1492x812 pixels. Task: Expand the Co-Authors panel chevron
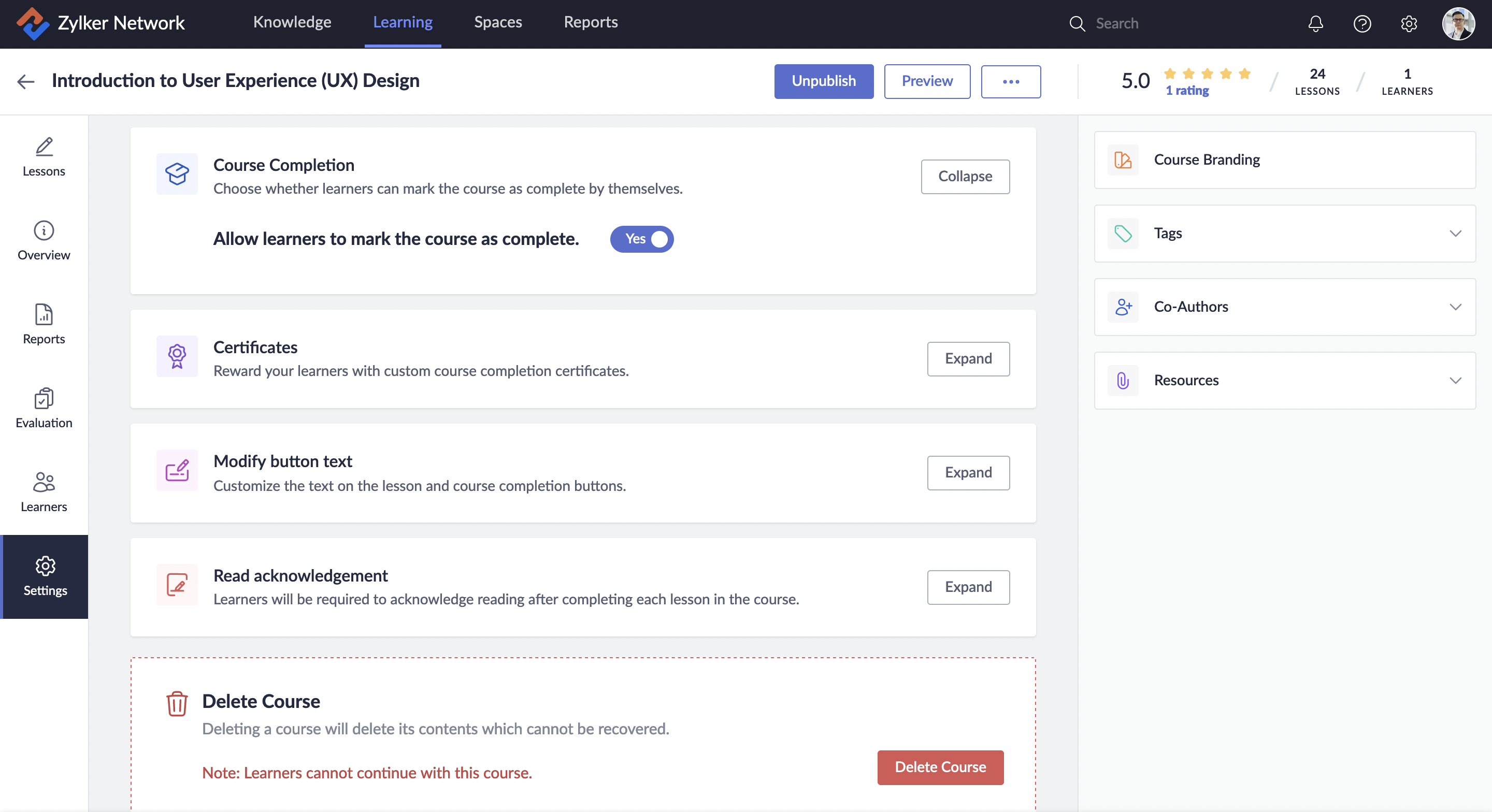coord(1455,307)
